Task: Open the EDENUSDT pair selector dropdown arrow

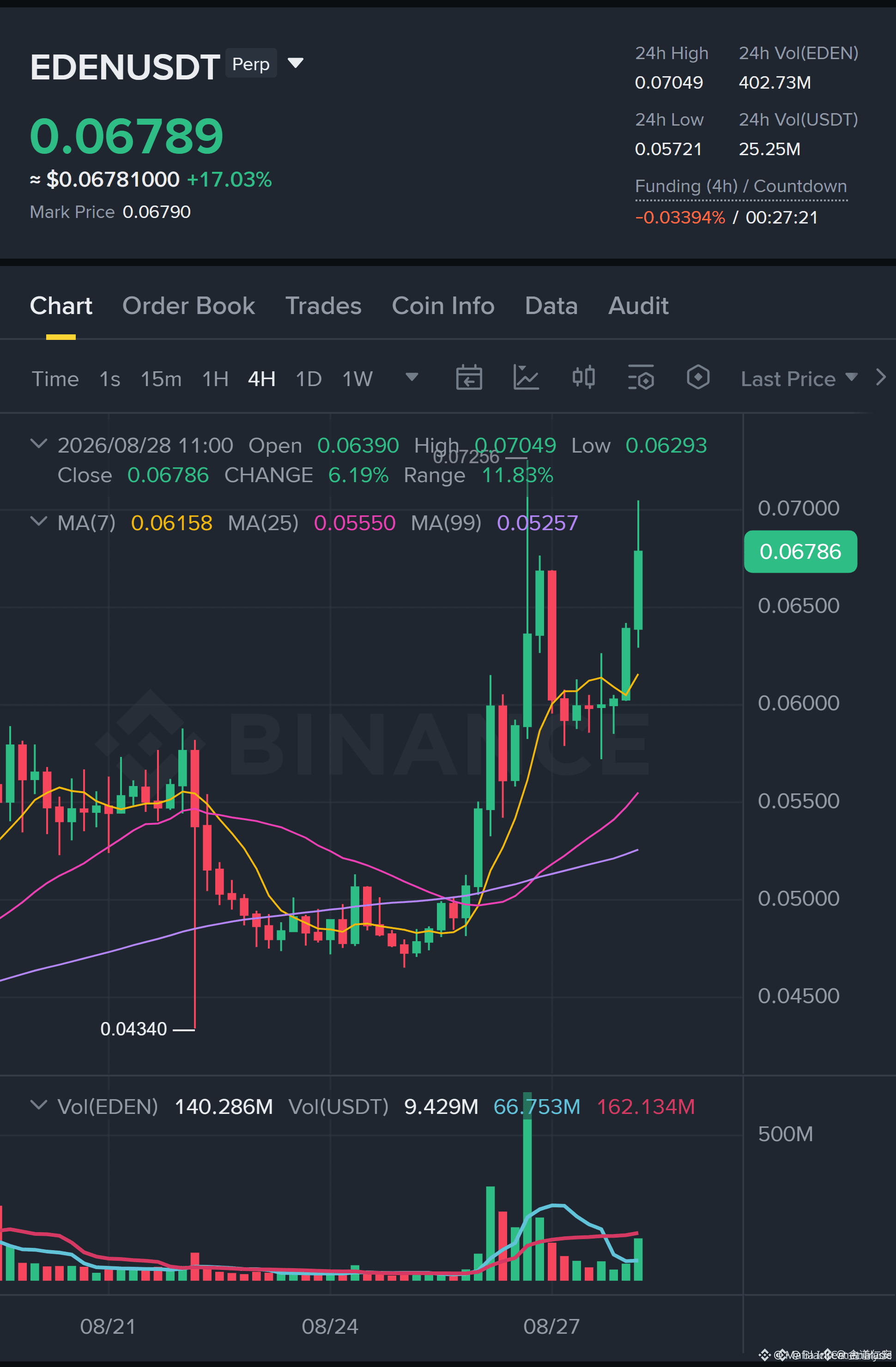Action: pyautogui.click(x=295, y=63)
